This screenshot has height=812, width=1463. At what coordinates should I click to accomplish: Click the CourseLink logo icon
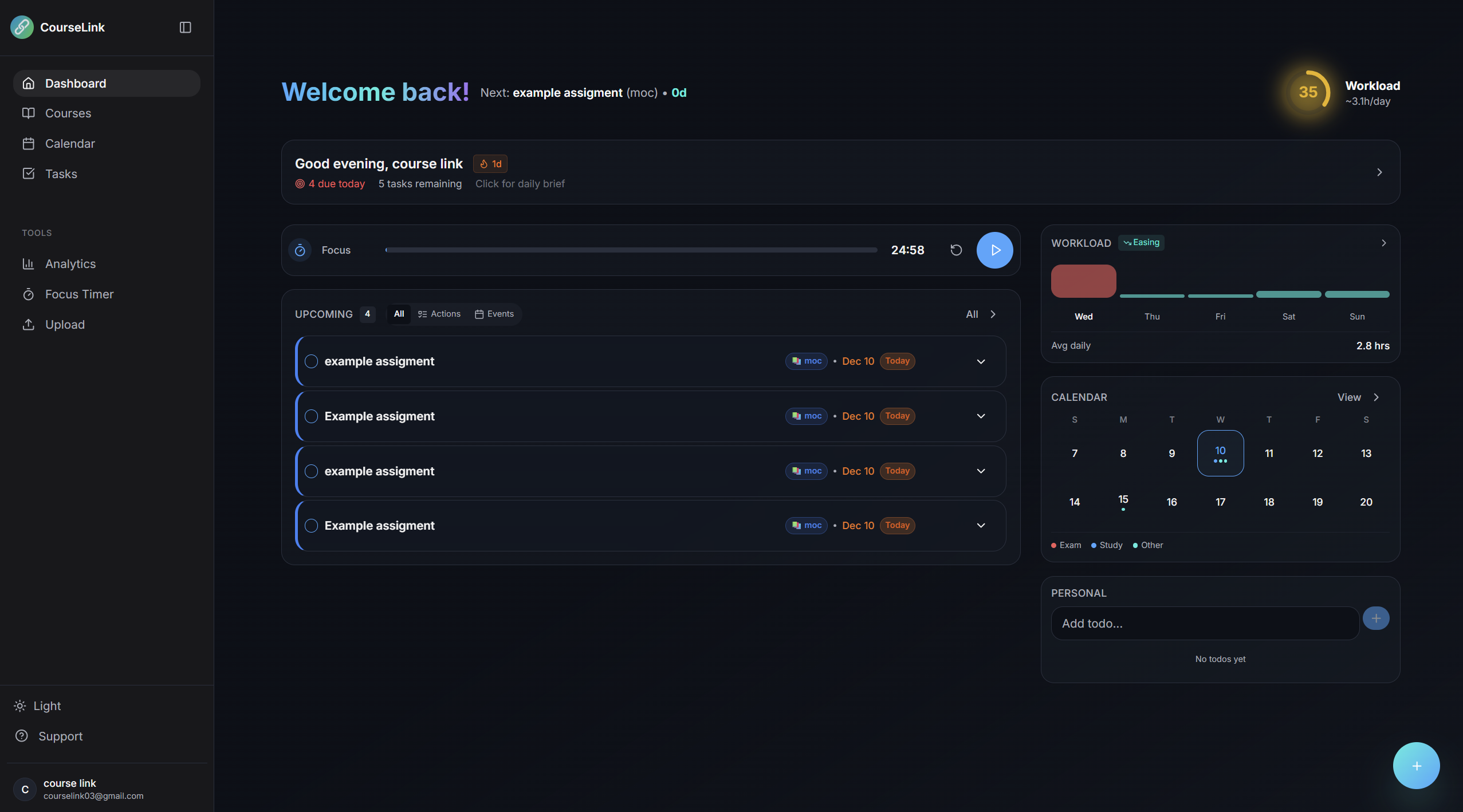pyautogui.click(x=22, y=27)
